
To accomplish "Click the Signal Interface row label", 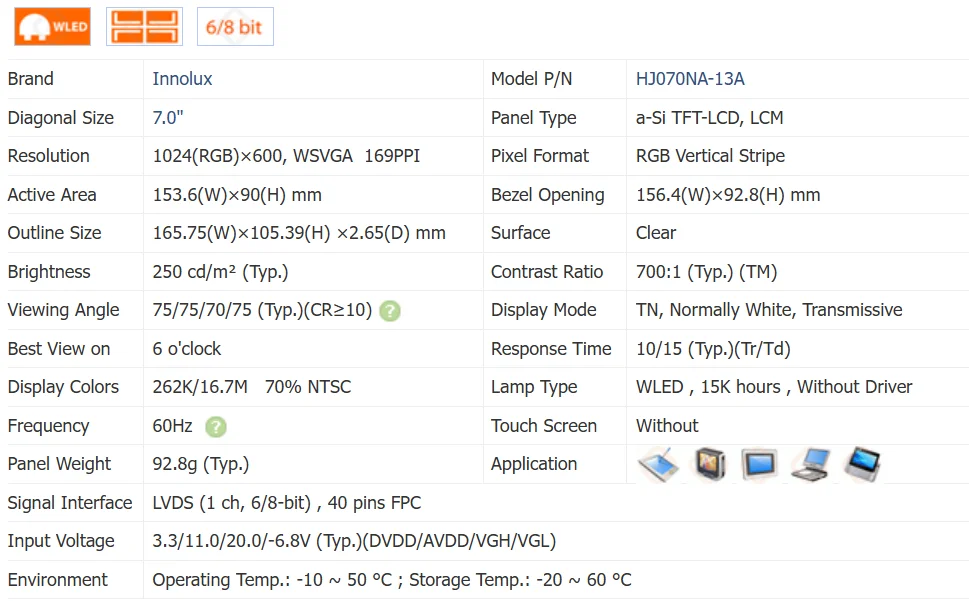I will point(70,503).
